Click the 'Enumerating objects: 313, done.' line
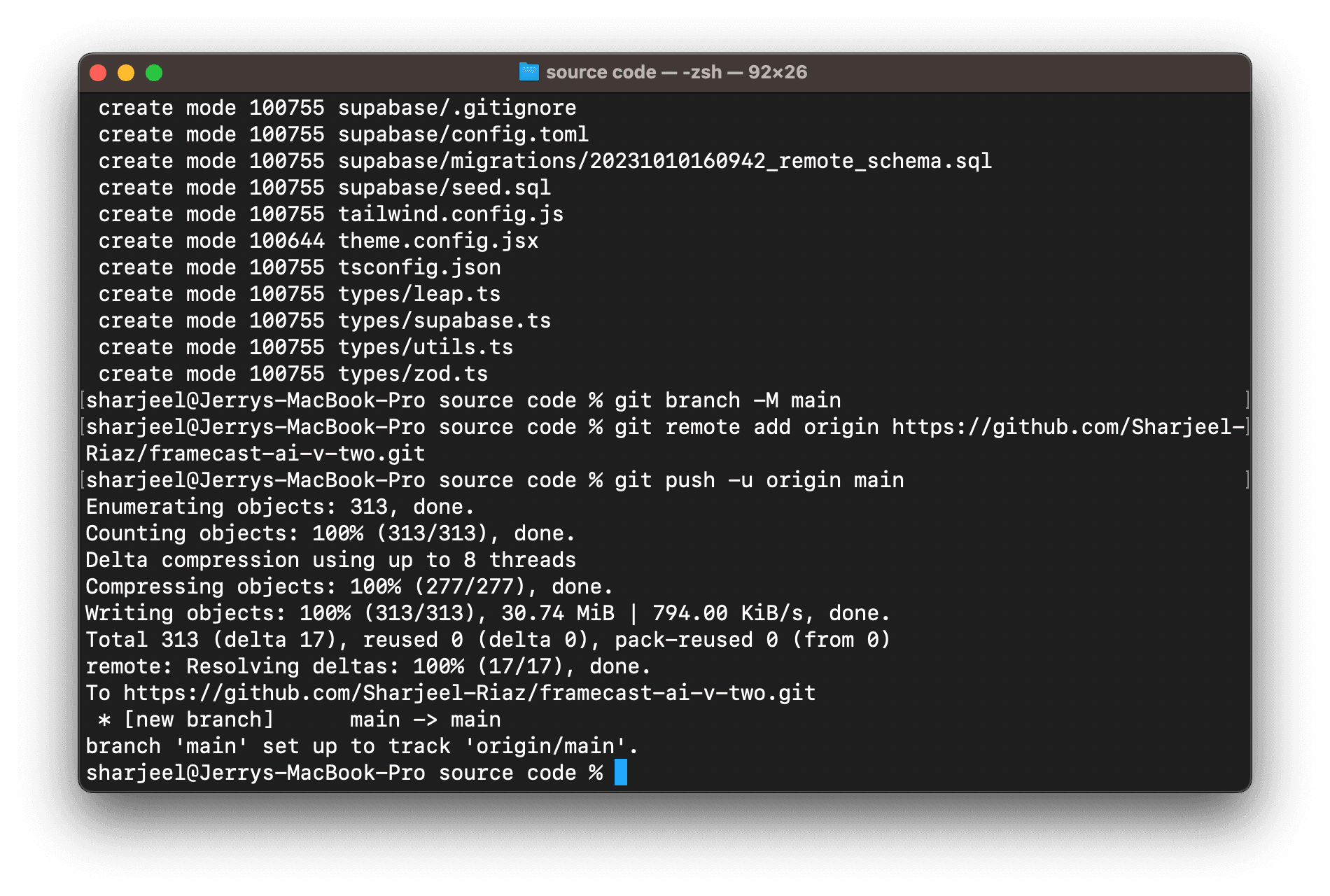Image resolution: width=1330 pixels, height=896 pixels. [280, 507]
